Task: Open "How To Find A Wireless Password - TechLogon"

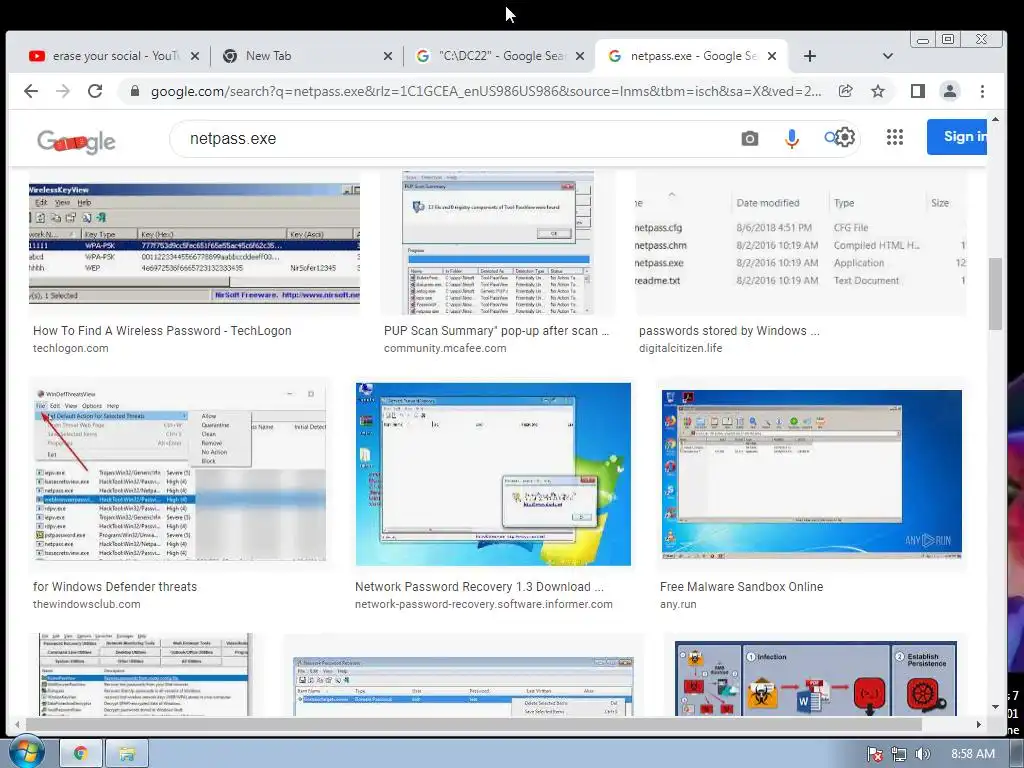Action: click(x=162, y=330)
